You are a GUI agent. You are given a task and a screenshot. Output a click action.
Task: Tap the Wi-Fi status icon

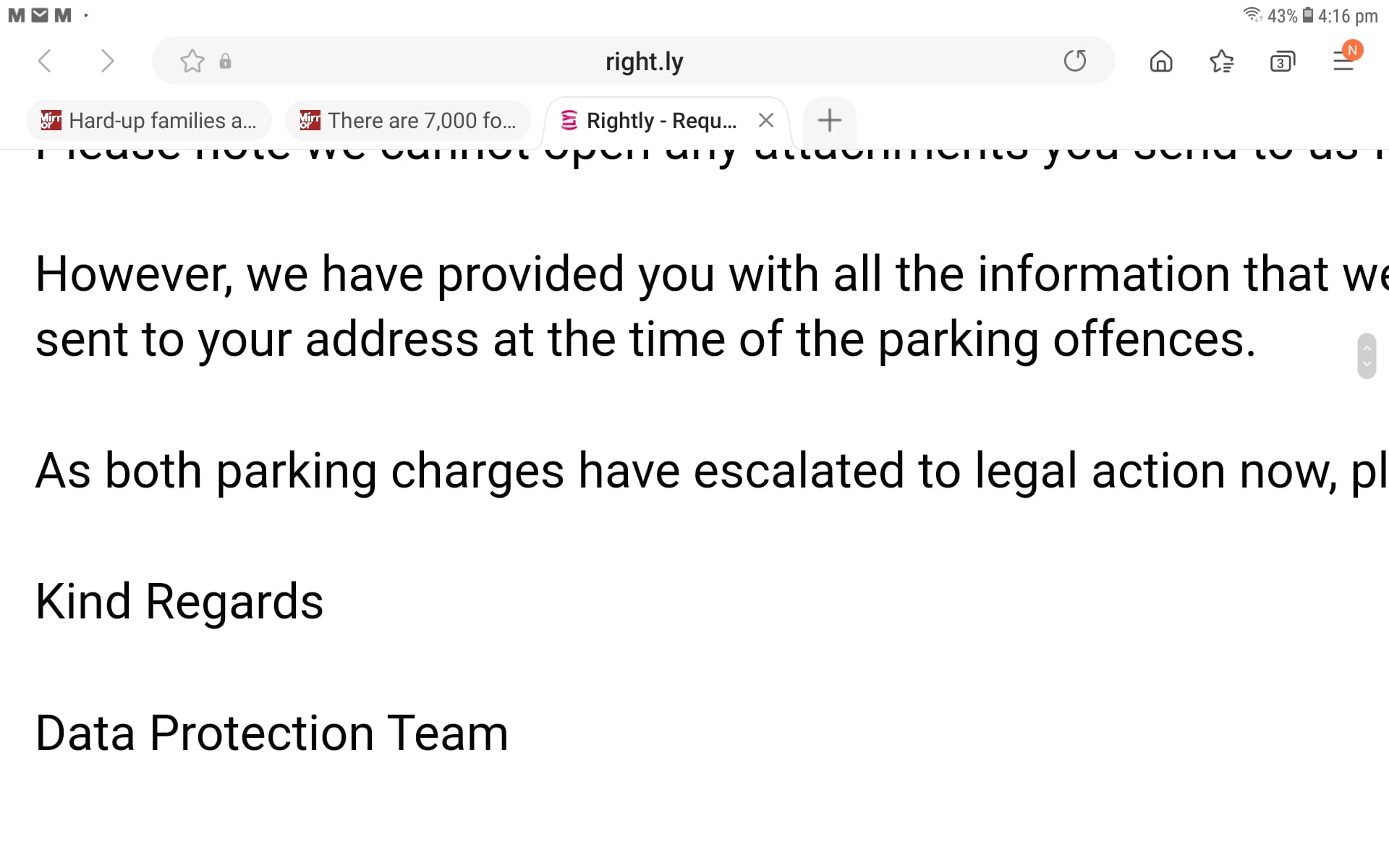(1252, 15)
